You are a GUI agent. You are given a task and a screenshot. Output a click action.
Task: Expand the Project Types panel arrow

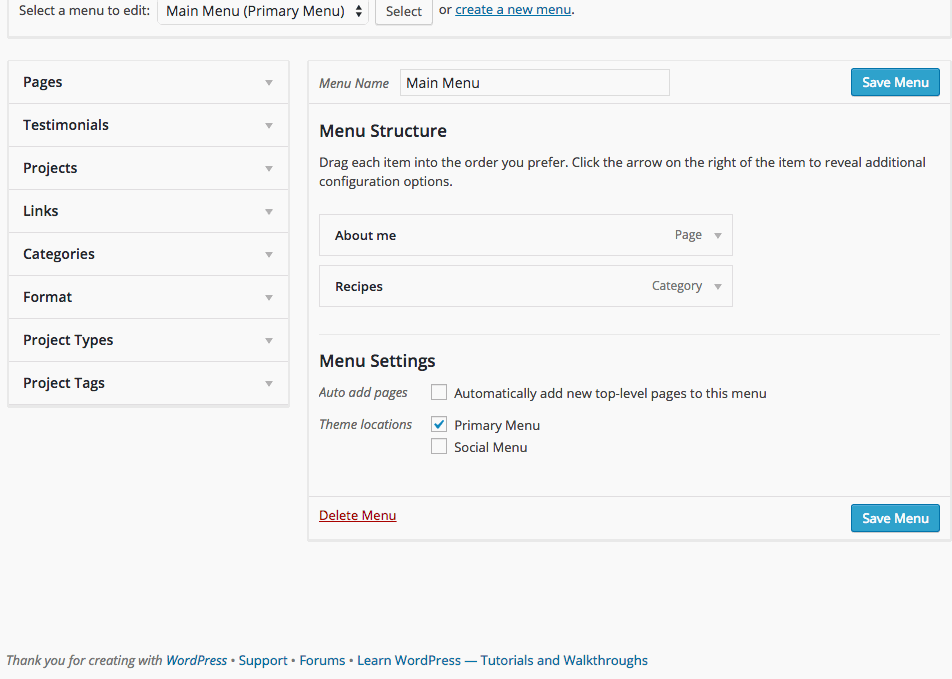[x=269, y=341]
